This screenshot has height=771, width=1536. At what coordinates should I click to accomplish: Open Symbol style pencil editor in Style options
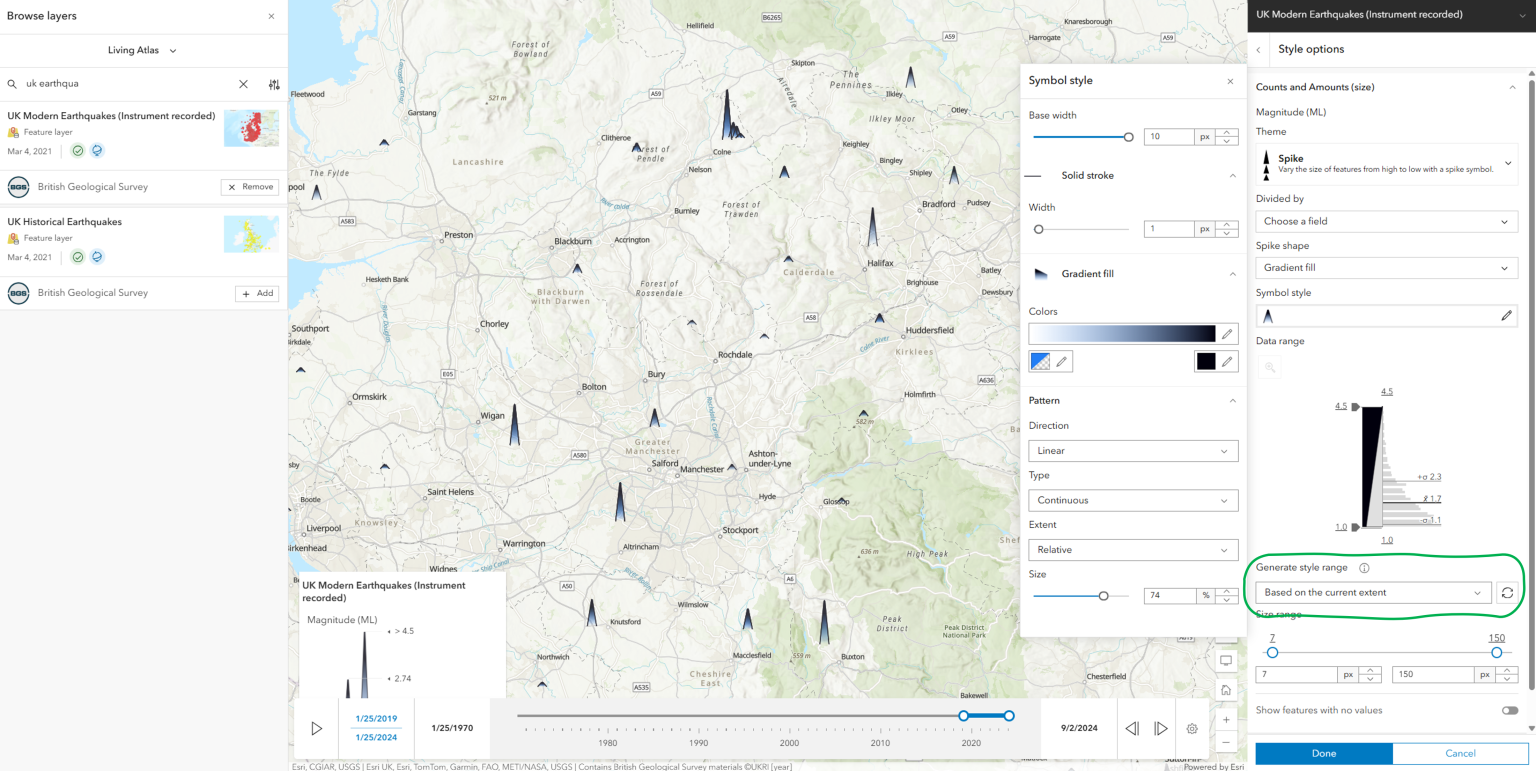click(1506, 316)
